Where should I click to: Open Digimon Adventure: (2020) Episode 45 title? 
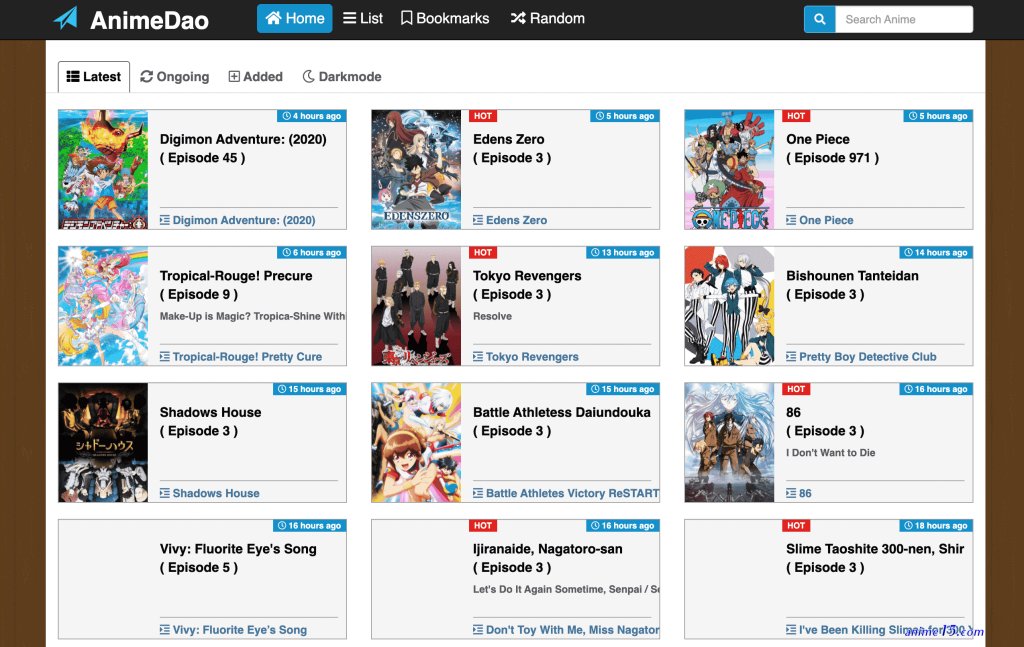(x=243, y=148)
